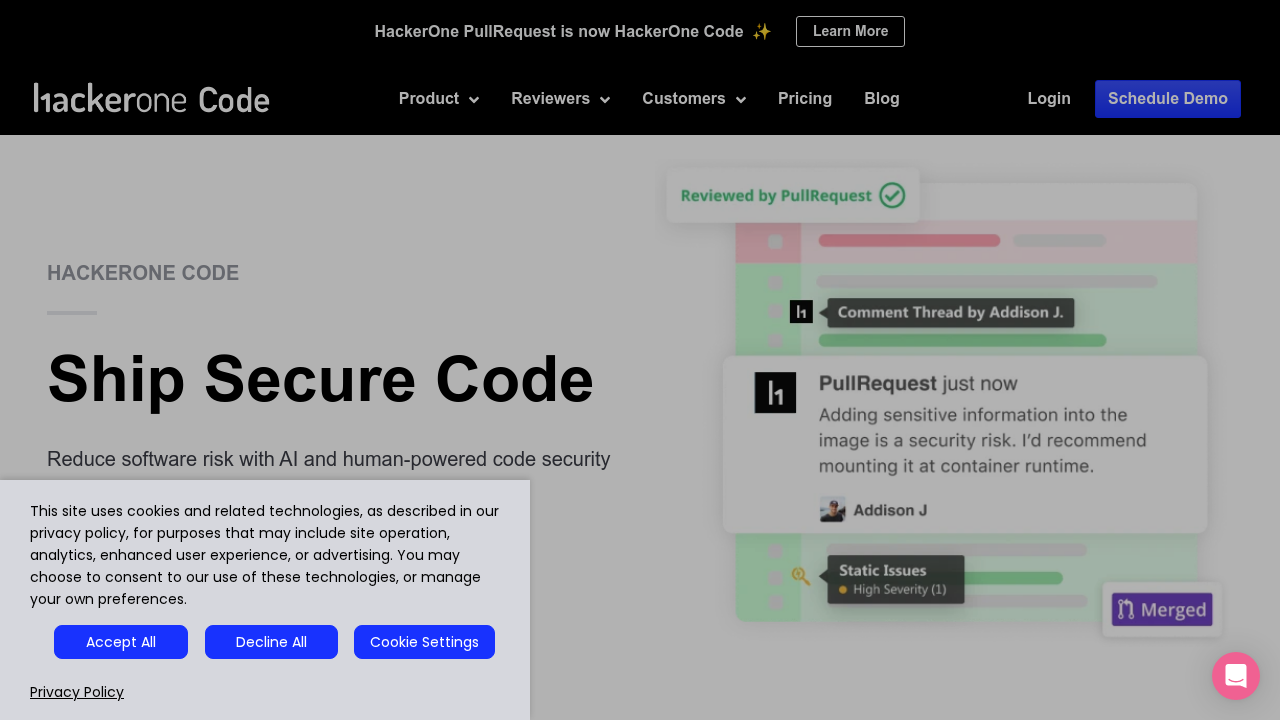Open the Intercom chat bubble
The height and width of the screenshot is (720, 1280).
(1236, 676)
